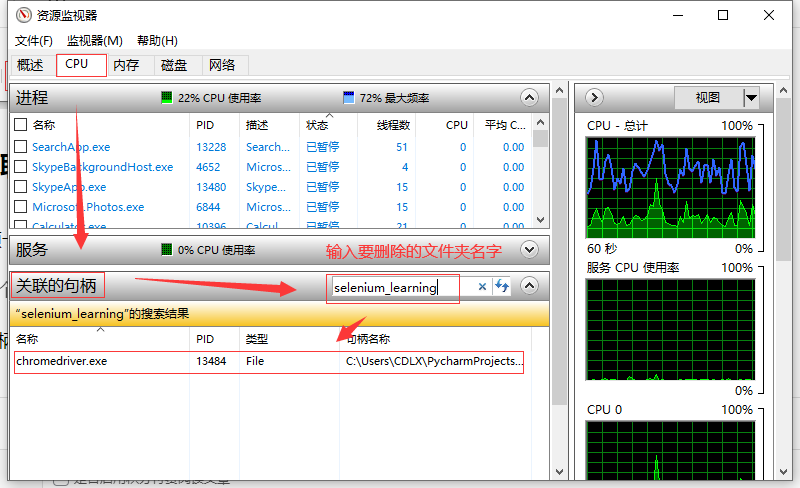Switch to the 网络 tab
Viewport: 800px width, 488px height.
pos(222,65)
